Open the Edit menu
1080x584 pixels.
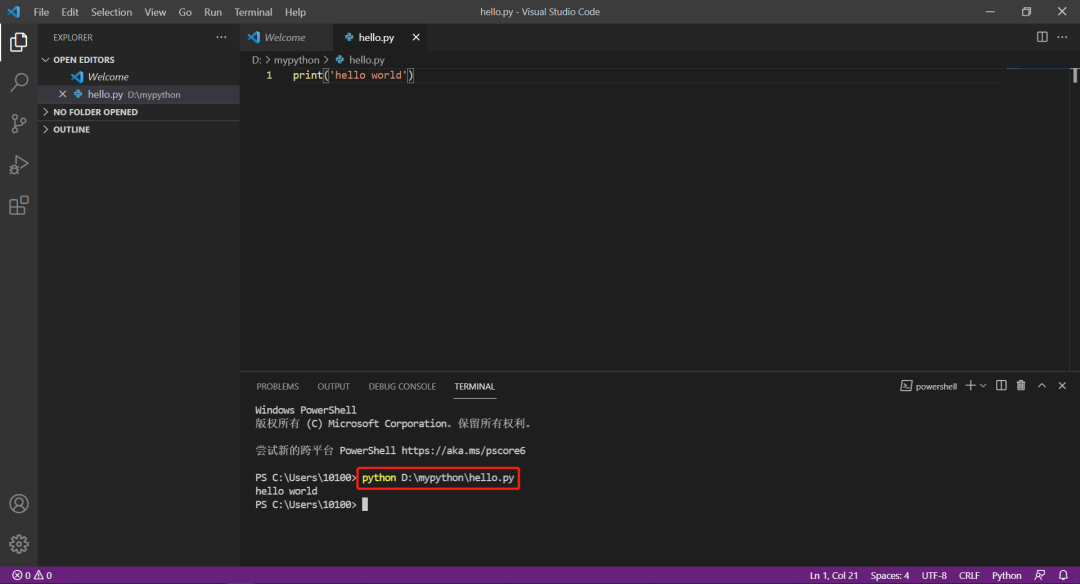(70, 12)
